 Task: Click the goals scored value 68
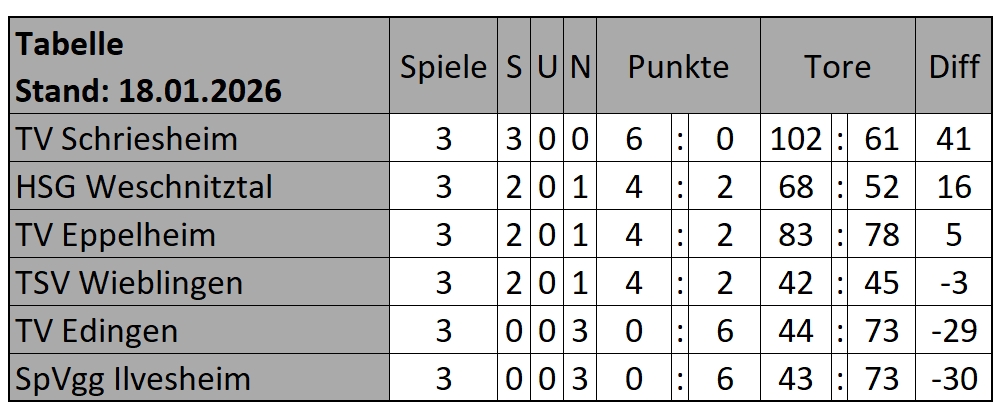(796, 186)
